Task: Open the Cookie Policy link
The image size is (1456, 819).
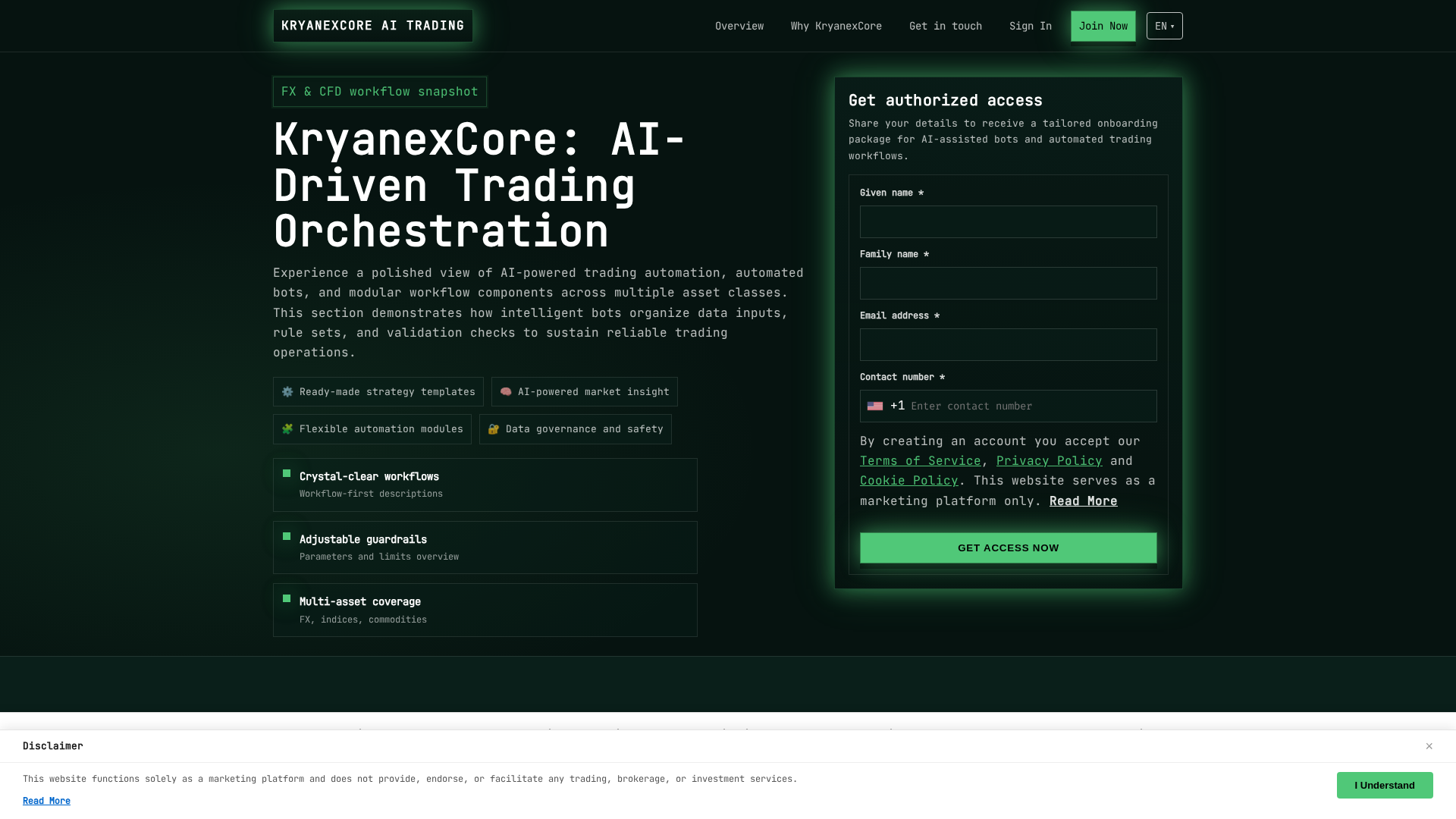Action: [x=908, y=481]
